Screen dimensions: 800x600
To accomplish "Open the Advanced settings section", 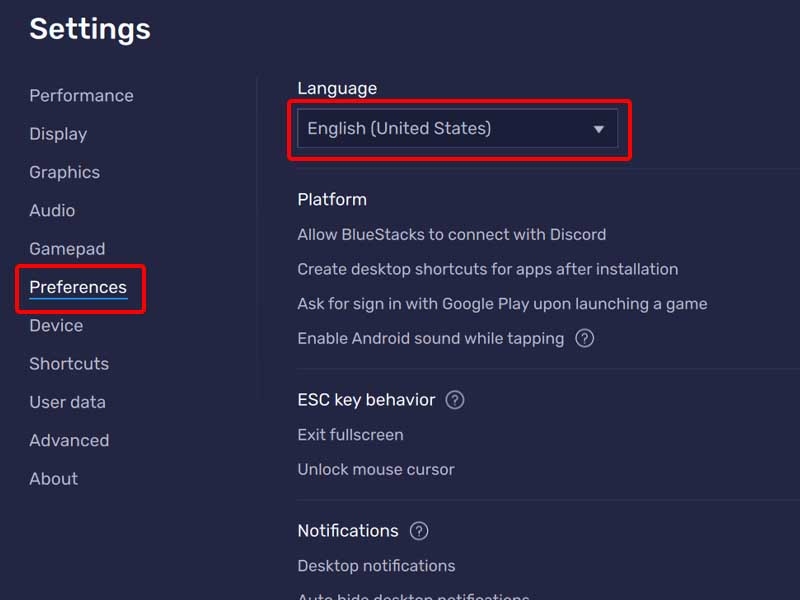I will [68, 440].
